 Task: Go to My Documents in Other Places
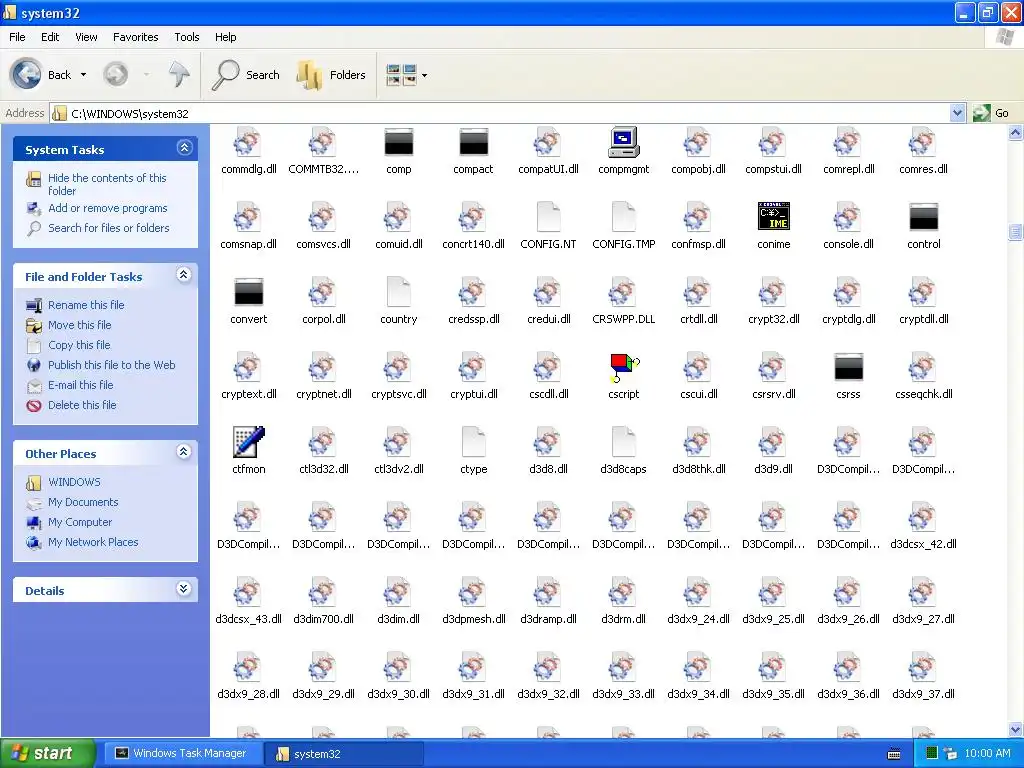pos(83,502)
